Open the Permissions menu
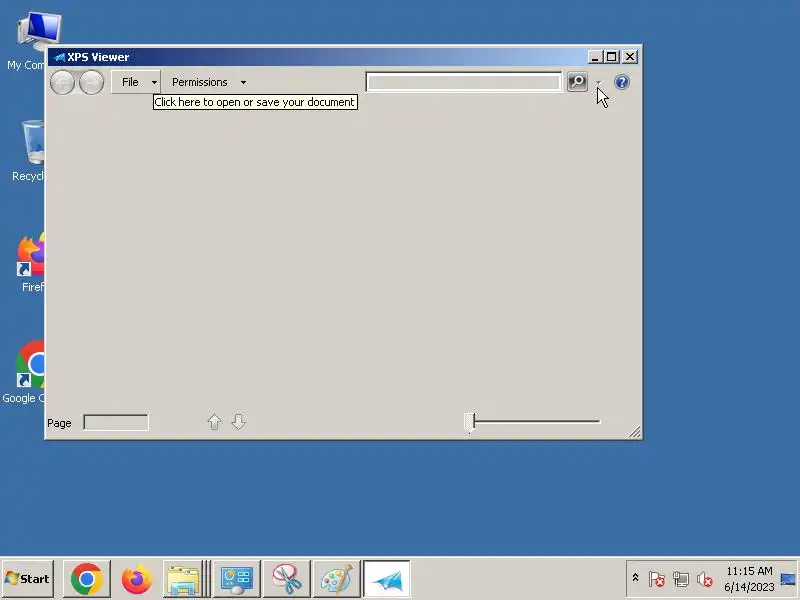The image size is (800, 600). click(199, 82)
